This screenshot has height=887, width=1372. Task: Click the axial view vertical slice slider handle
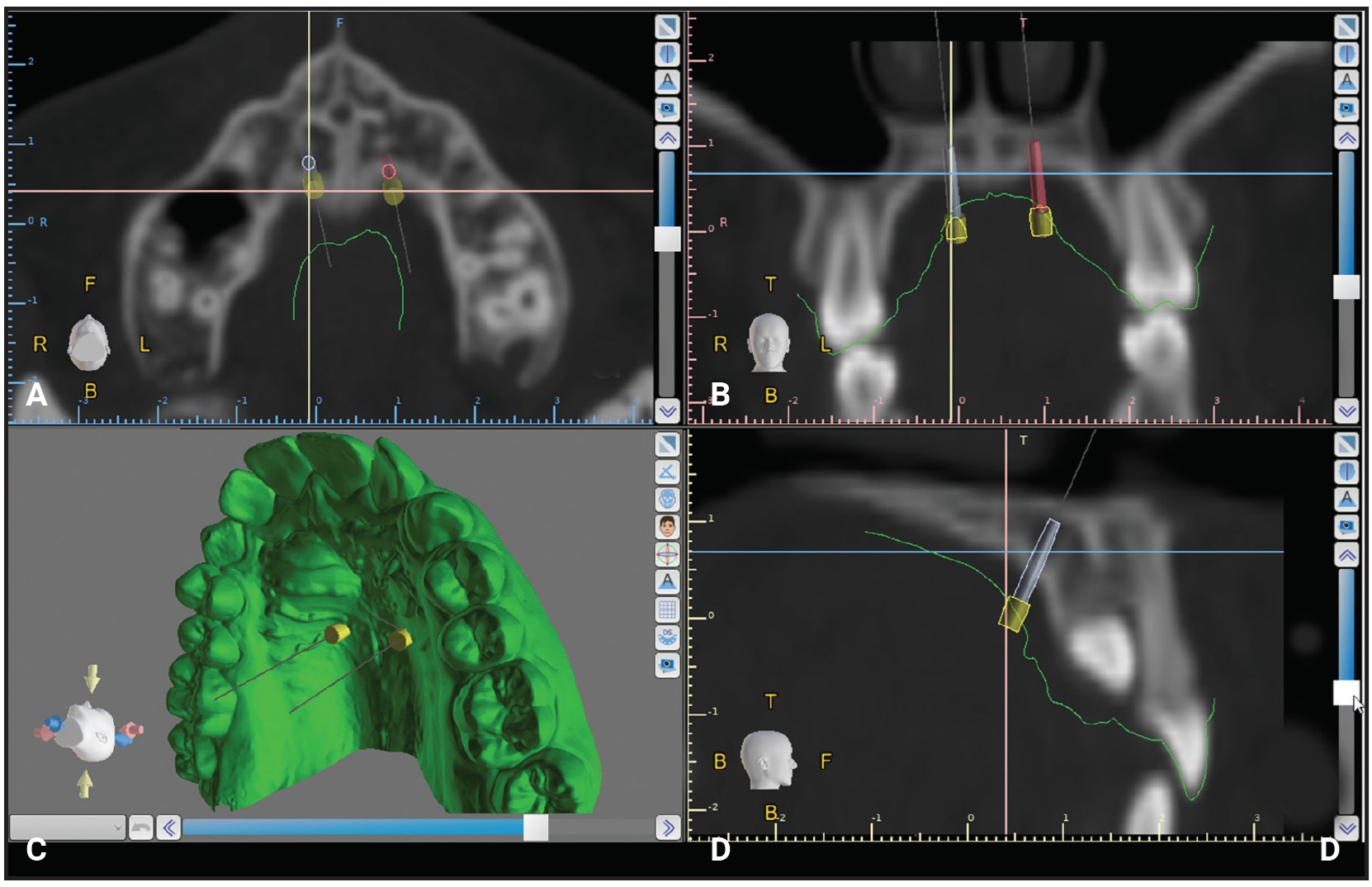tap(667, 239)
